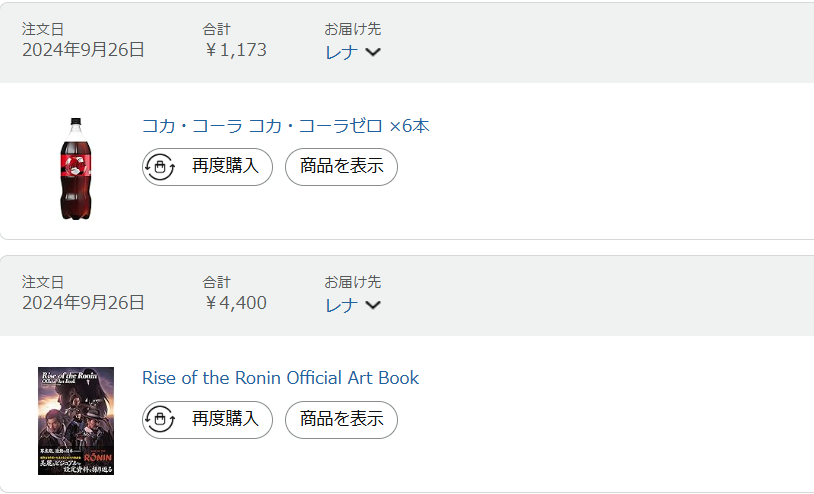The height and width of the screenshot is (494, 814).
Task: Click the お届け先 label in the art book order
Action: pyautogui.click(x=352, y=282)
